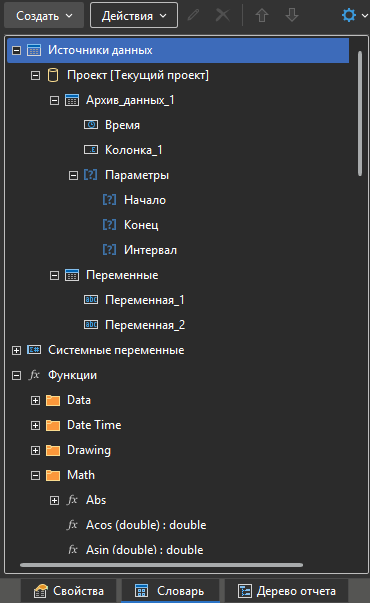The height and width of the screenshot is (603, 370).
Task: Click the move up arrow icon
Action: coord(262,16)
